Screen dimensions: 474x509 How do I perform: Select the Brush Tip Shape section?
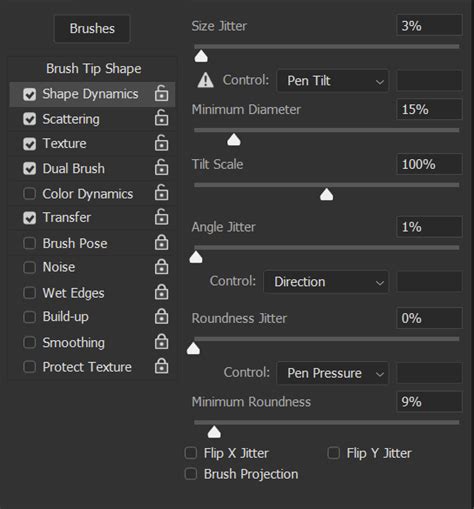93,69
